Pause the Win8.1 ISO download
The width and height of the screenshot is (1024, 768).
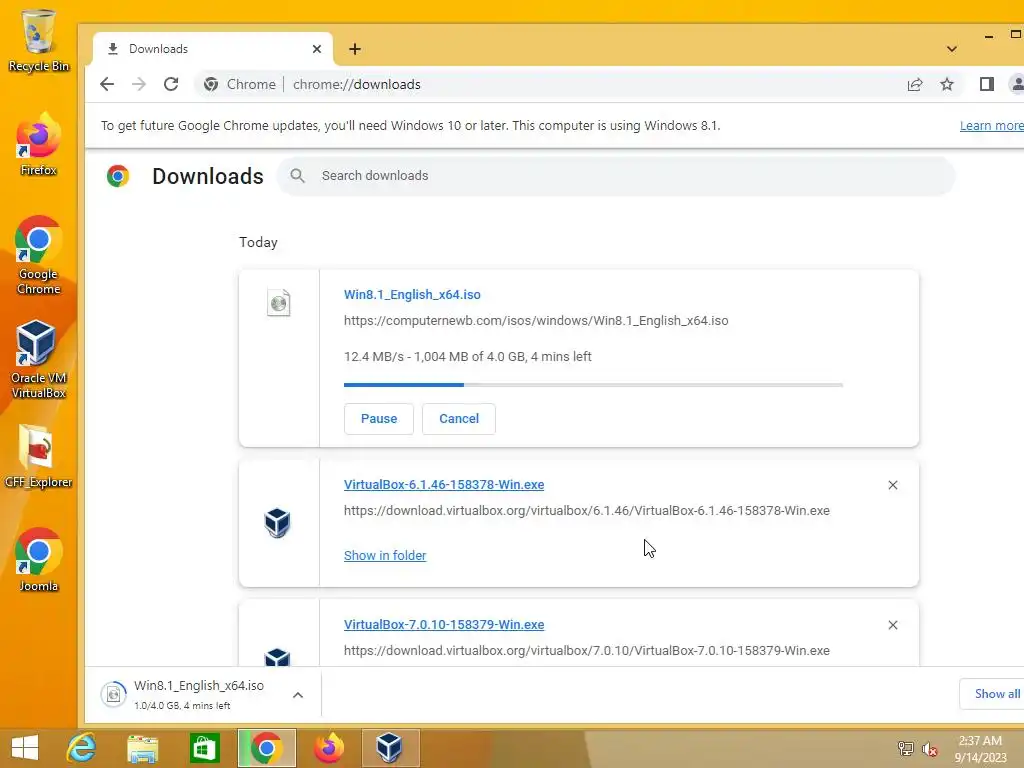point(379,419)
